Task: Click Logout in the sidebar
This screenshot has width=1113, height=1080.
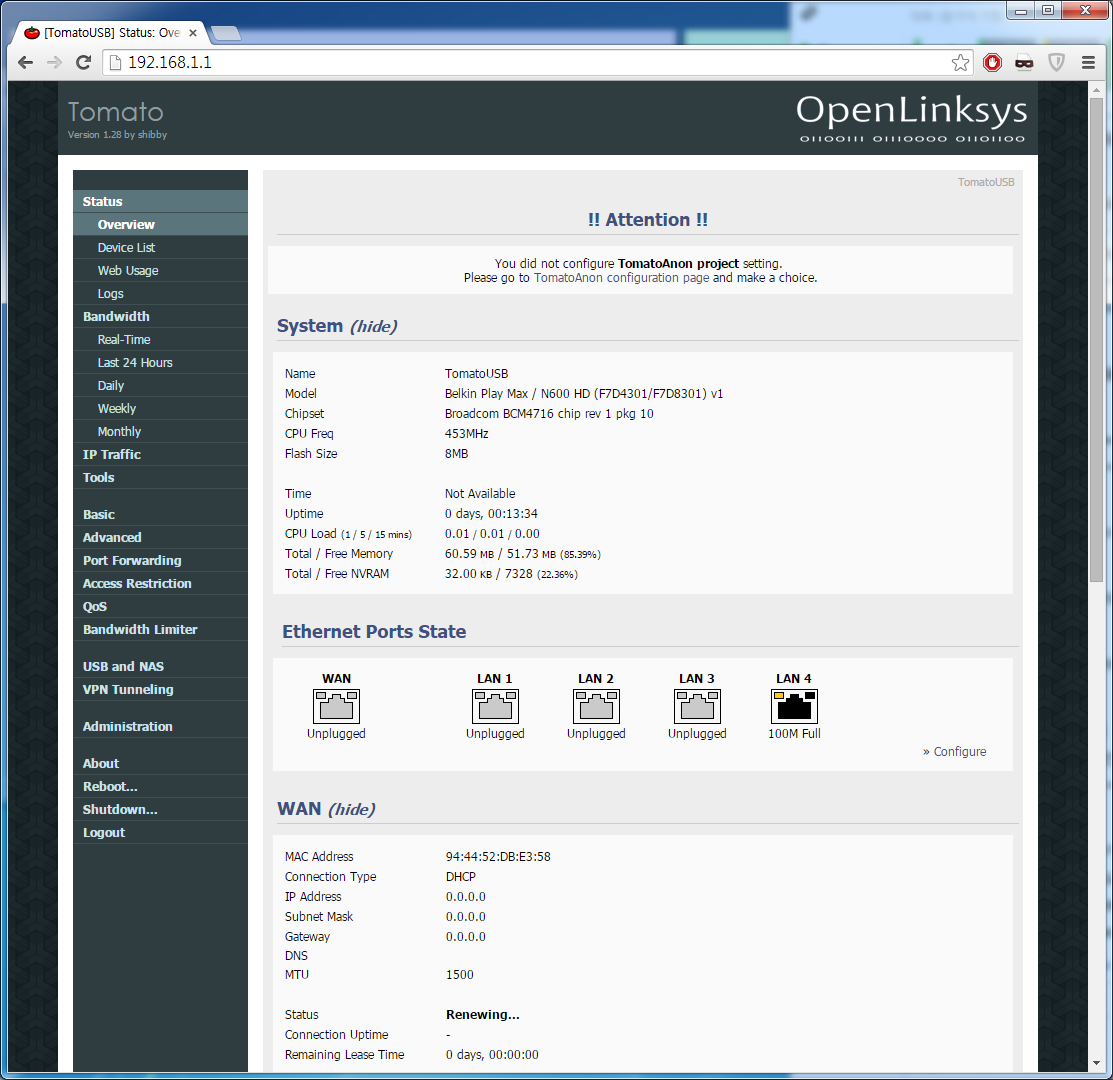Action: 160,832
